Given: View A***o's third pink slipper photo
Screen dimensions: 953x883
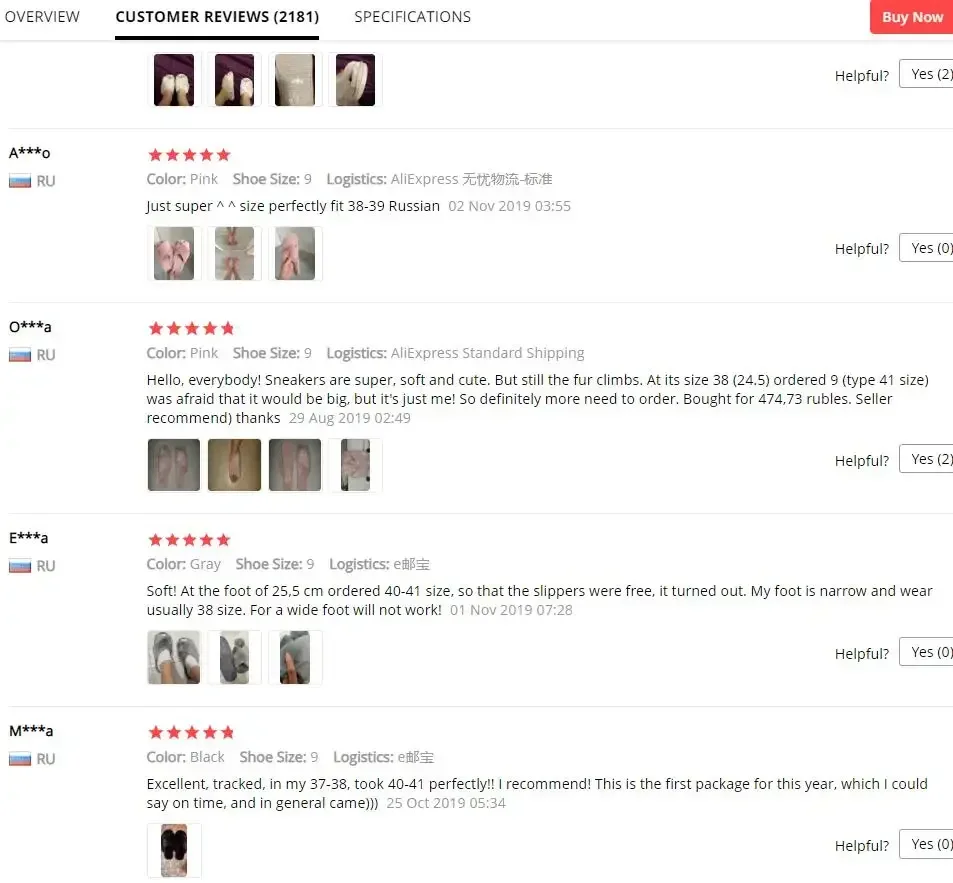Looking at the screenshot, I should (295, 253).
